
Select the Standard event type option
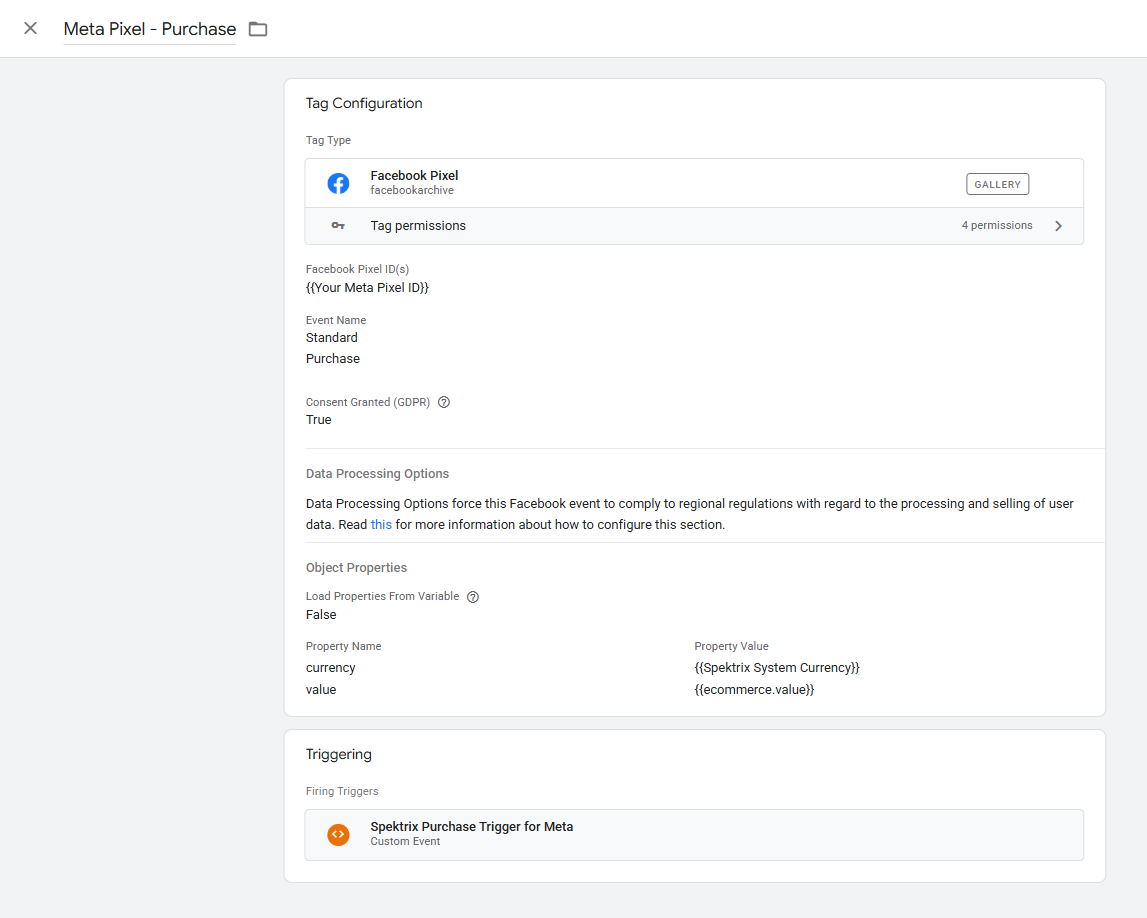[331, 337]
